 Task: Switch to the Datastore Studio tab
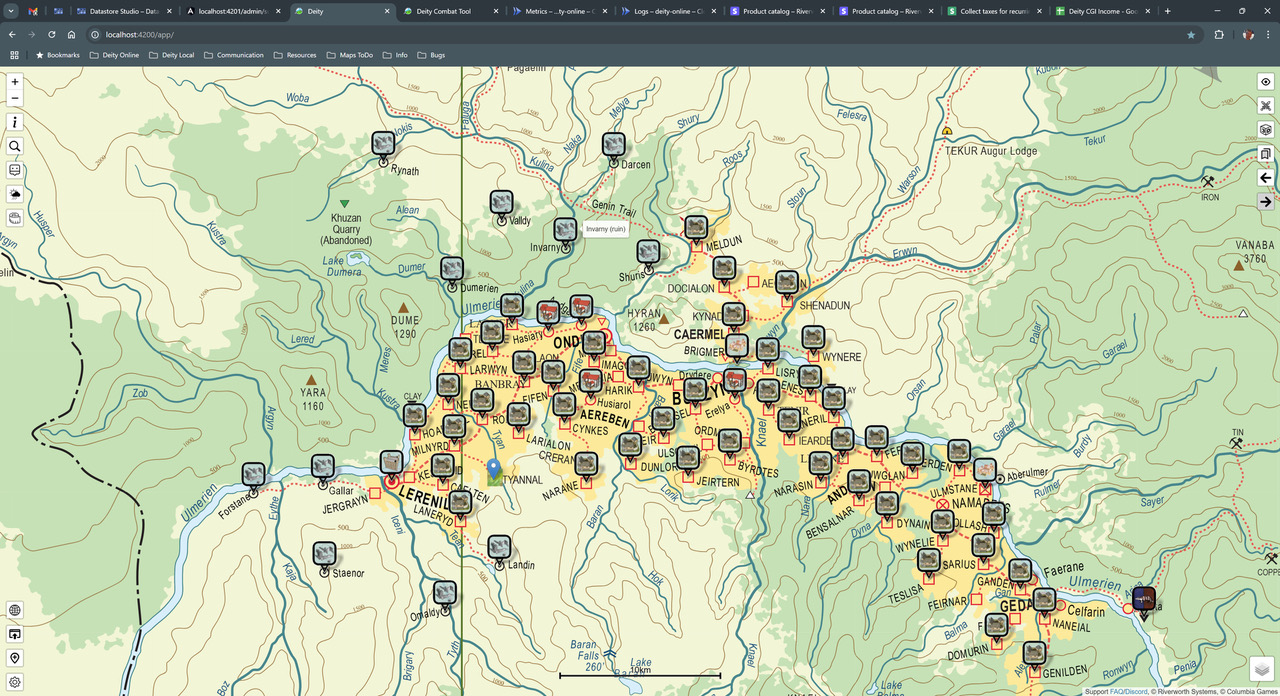123,11
